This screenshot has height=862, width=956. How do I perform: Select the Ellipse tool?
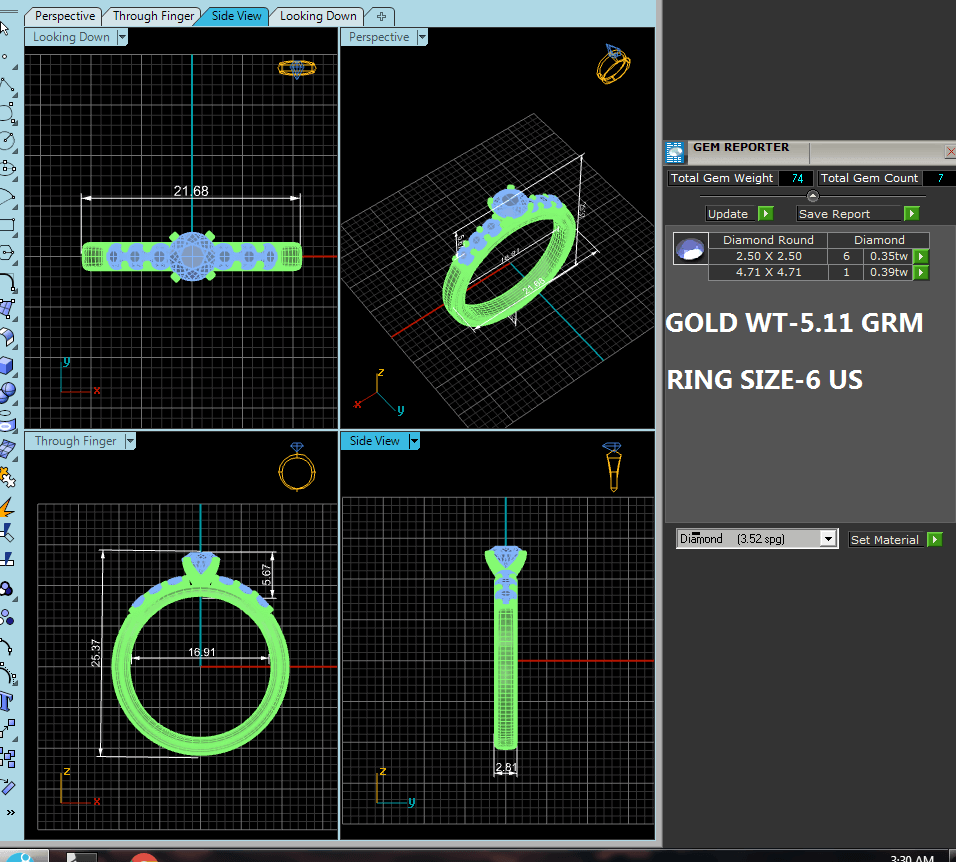7,169
